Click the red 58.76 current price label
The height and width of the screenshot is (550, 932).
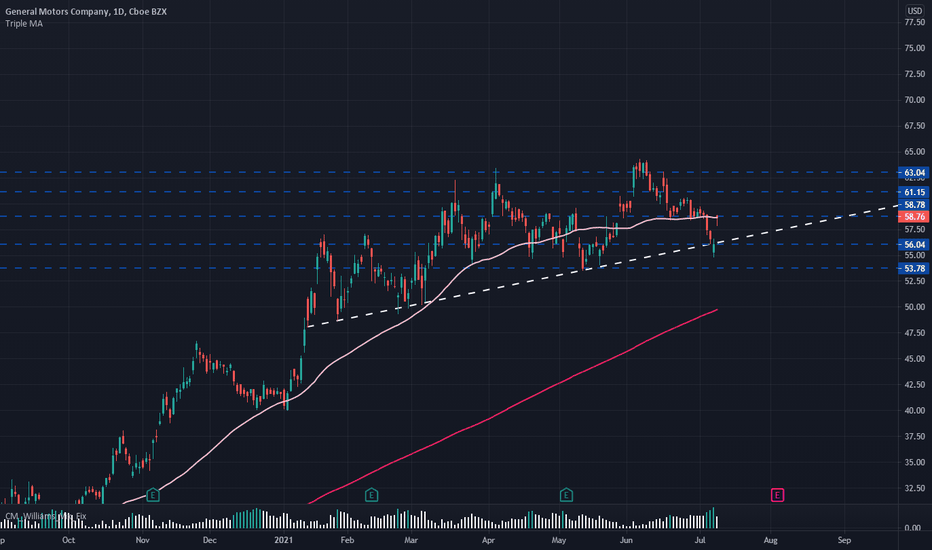[x=914, y=216]
